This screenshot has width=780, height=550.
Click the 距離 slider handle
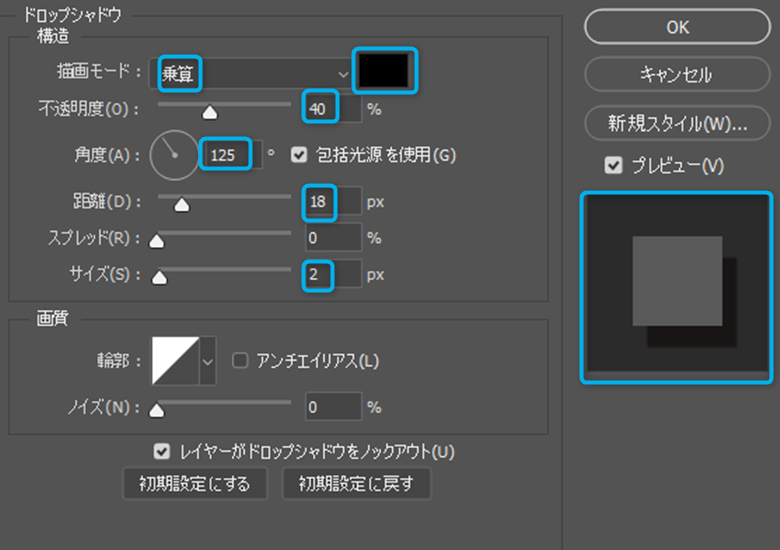[182, 205]
